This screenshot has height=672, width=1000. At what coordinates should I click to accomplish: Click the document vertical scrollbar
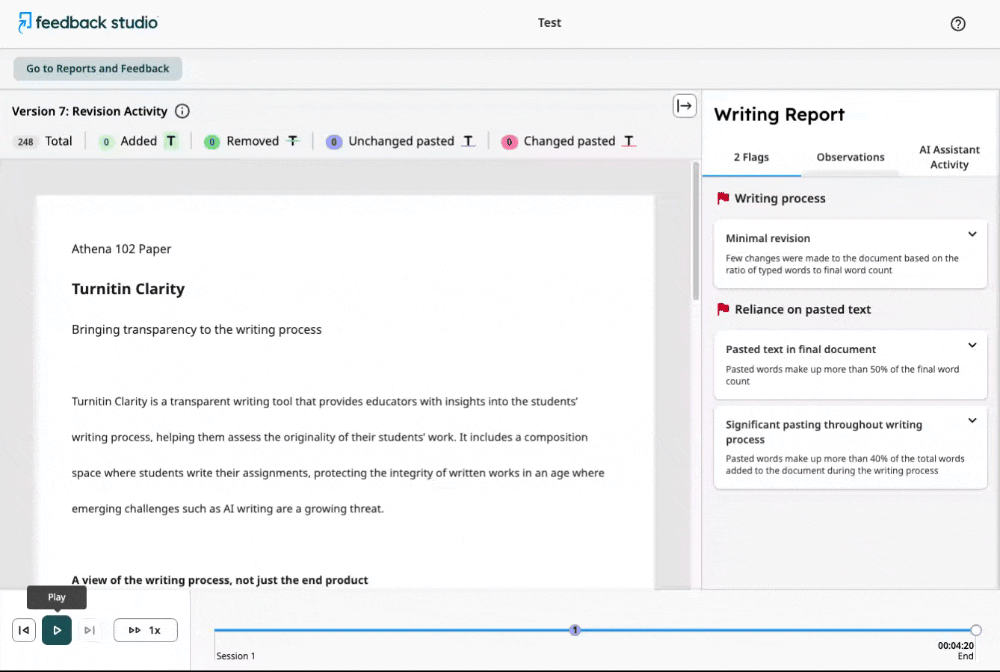point(695,231)
